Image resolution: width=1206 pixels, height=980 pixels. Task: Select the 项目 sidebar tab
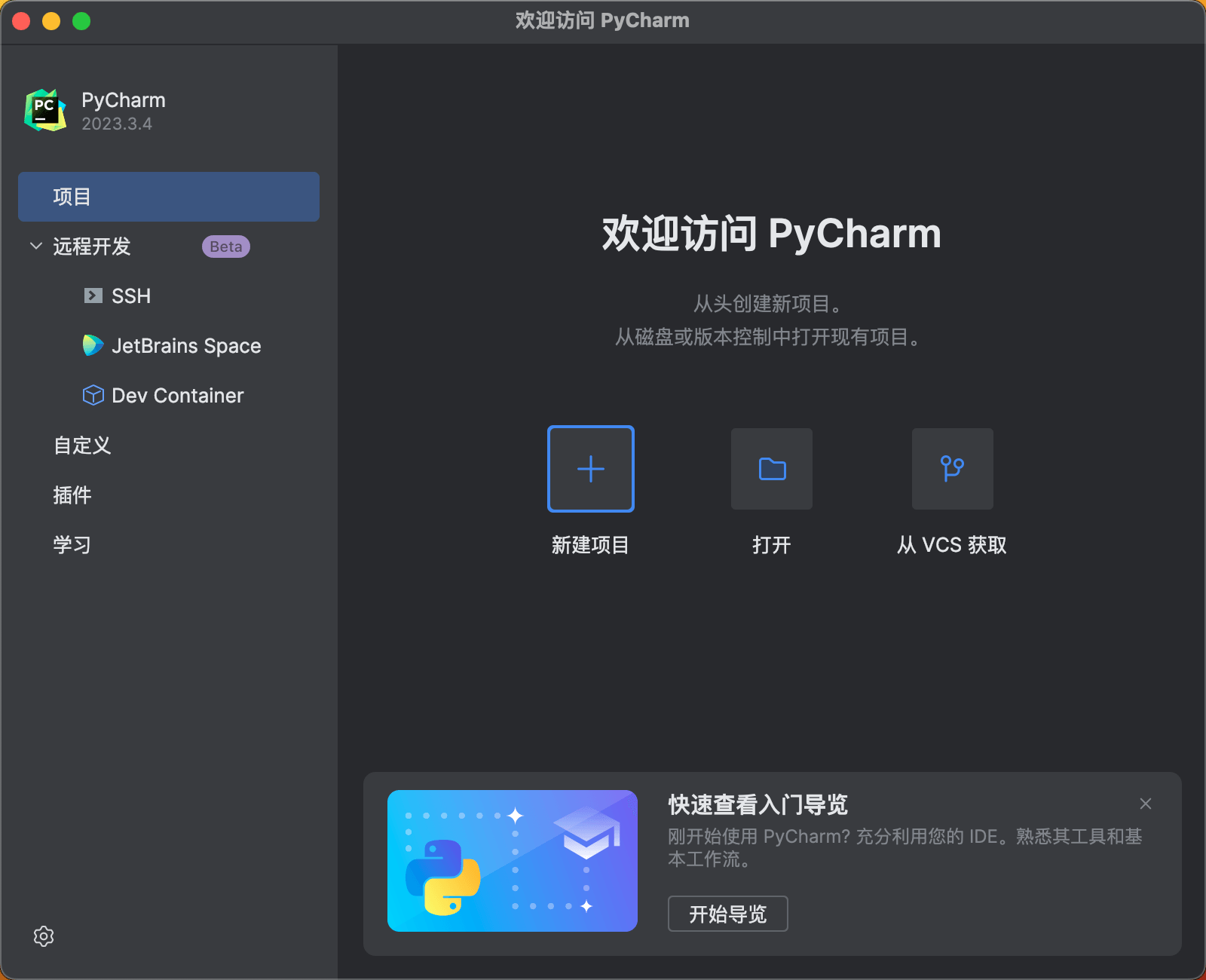(169, 197)
